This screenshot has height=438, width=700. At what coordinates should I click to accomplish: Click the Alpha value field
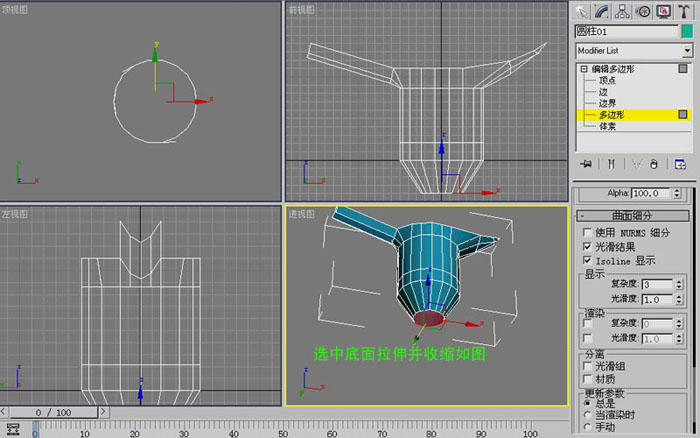point(651,193)
